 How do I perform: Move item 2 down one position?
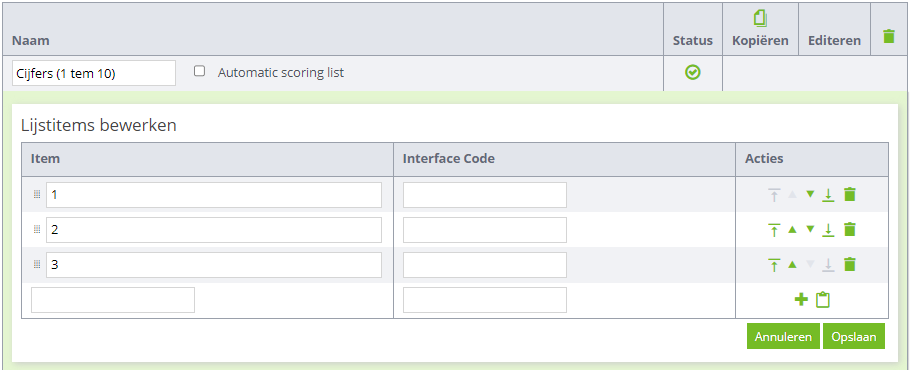pos(810,229)
